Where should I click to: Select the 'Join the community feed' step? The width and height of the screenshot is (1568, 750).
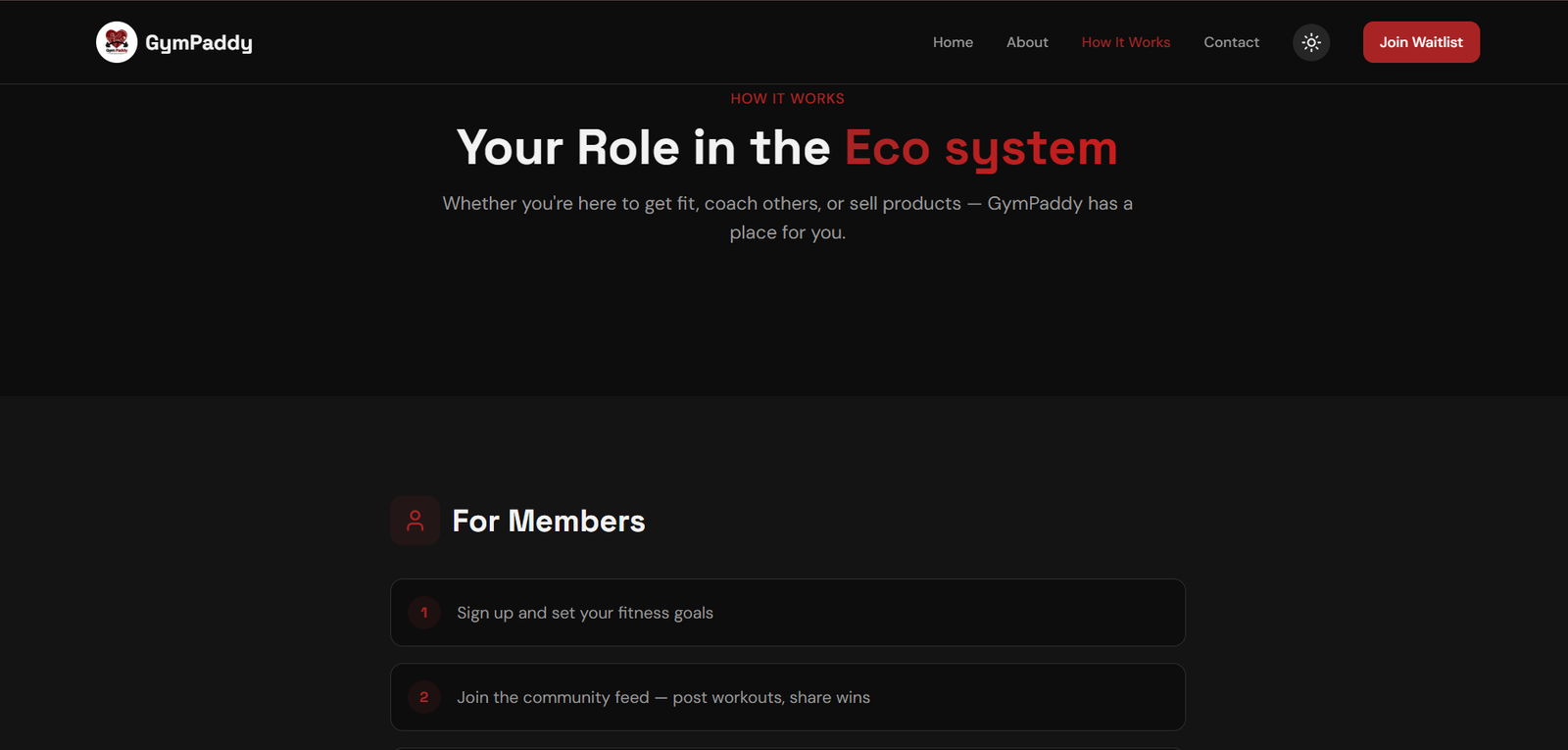662,697
